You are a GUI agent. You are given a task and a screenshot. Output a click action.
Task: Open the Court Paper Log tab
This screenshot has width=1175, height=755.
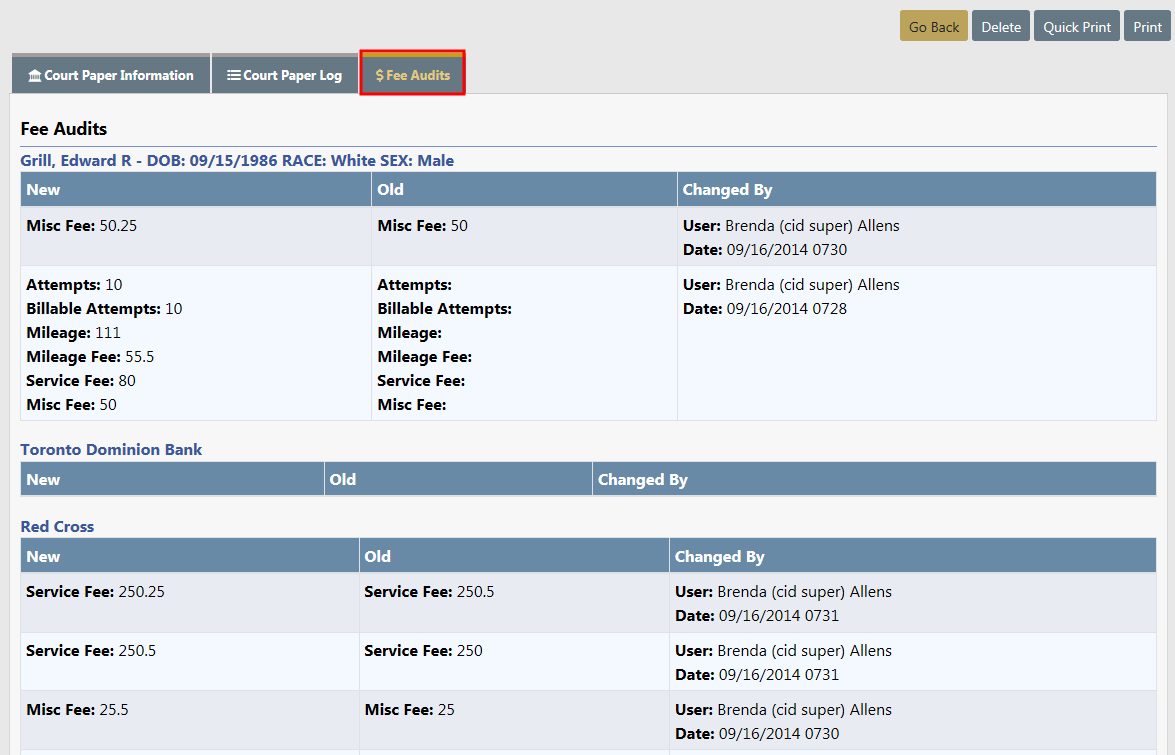285,75
